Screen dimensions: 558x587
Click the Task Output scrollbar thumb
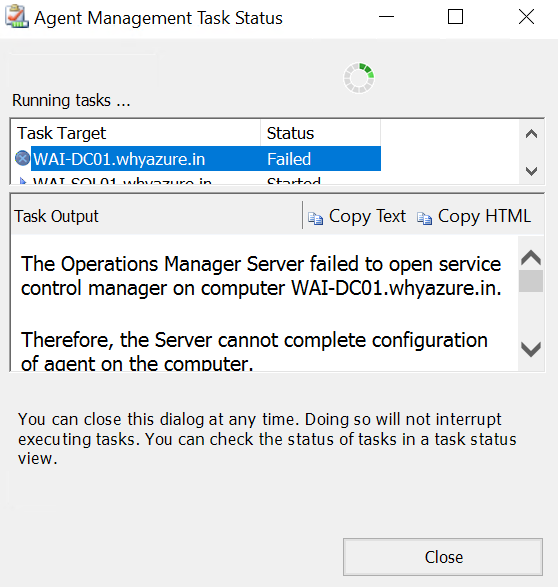pyautogui.click(x=531, y=281)
